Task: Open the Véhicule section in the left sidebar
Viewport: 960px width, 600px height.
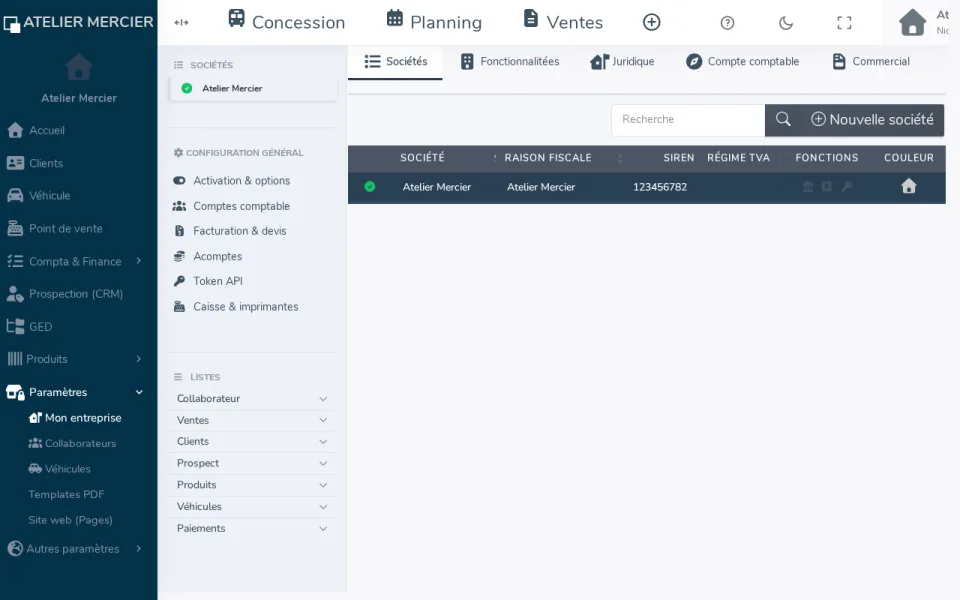Action: coord(39,196)
